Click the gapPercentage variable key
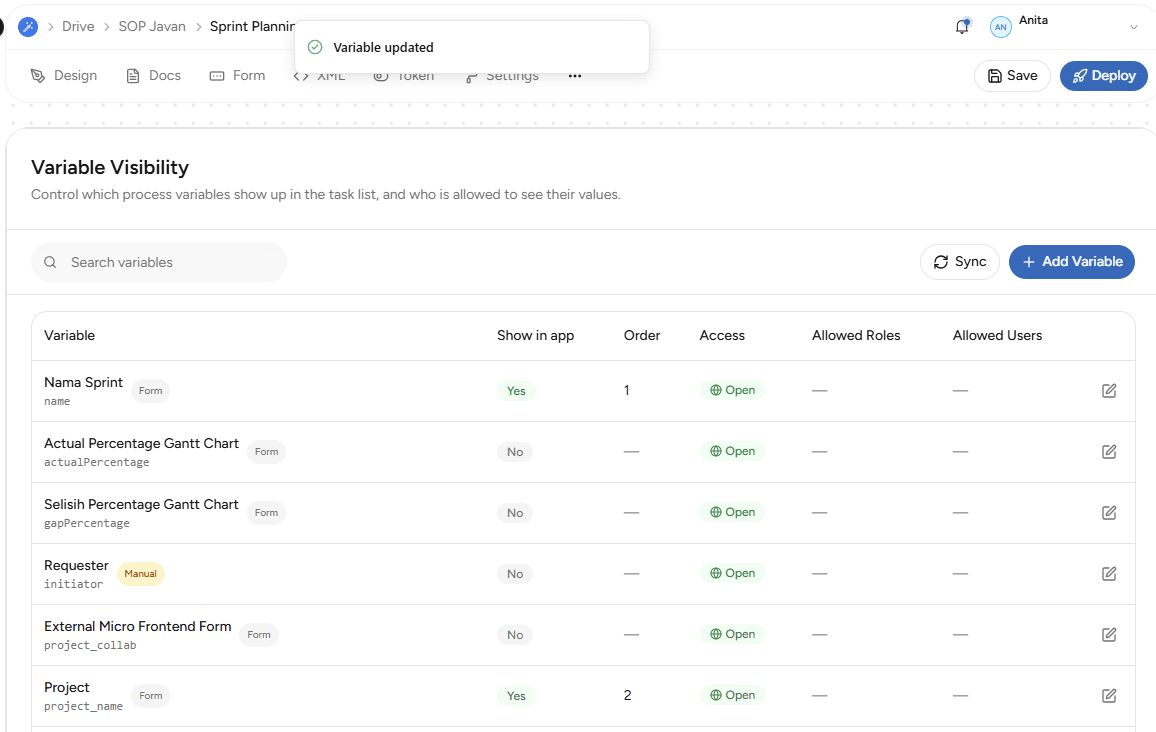Screen dimensions: 1156x732 point(87,523)
